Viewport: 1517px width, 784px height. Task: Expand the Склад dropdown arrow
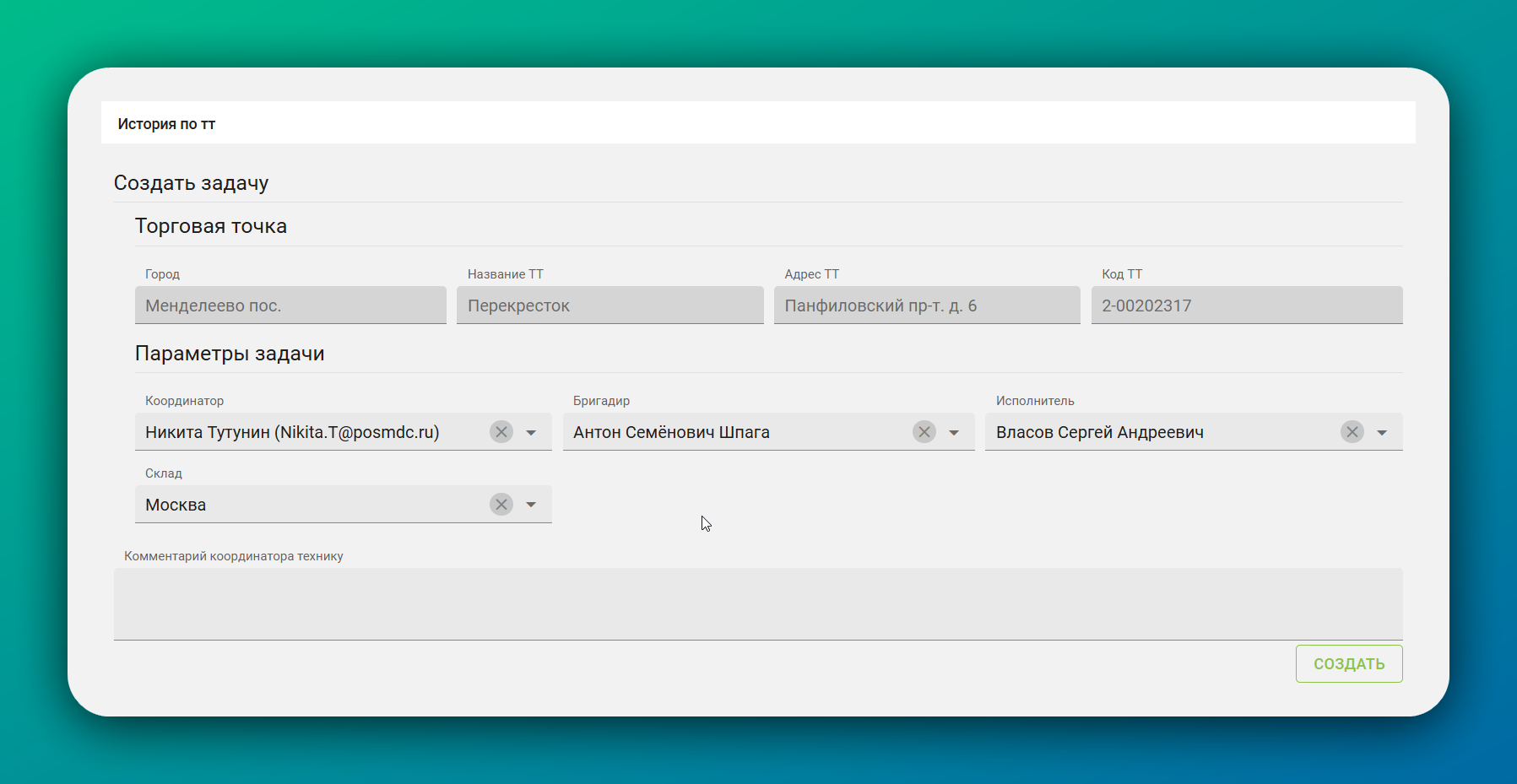(531, 505)
